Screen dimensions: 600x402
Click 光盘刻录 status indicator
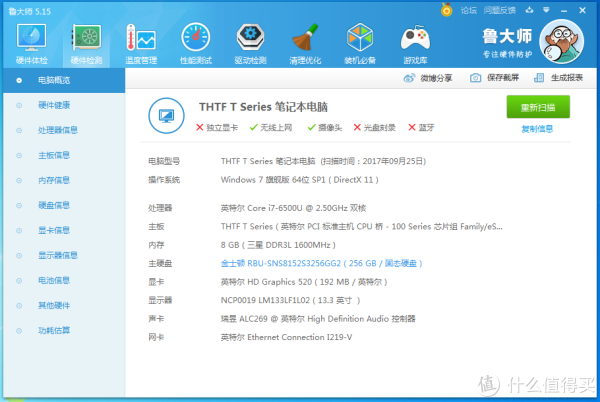click(374, 127)
